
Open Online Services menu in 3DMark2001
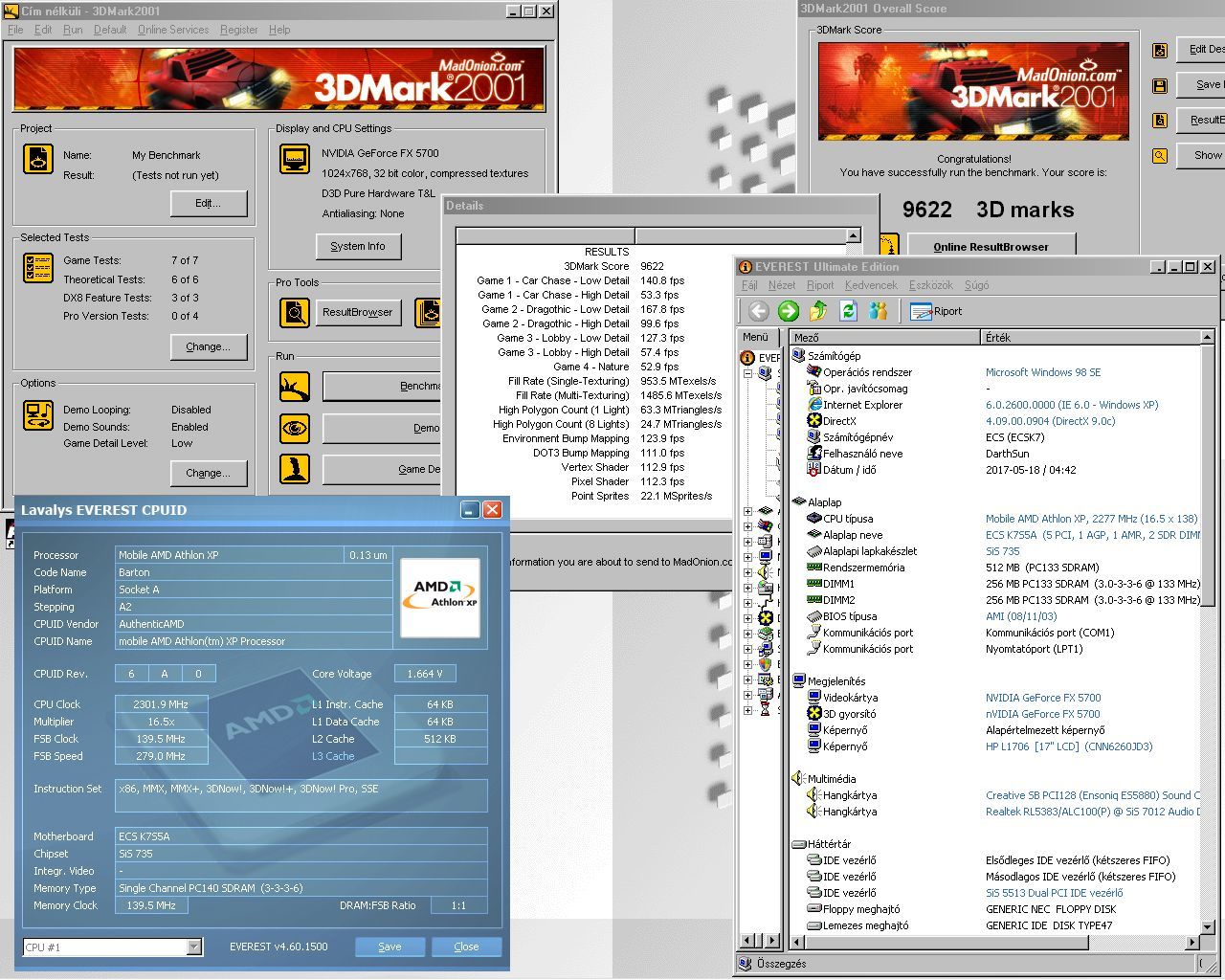(x=173, y=30)
